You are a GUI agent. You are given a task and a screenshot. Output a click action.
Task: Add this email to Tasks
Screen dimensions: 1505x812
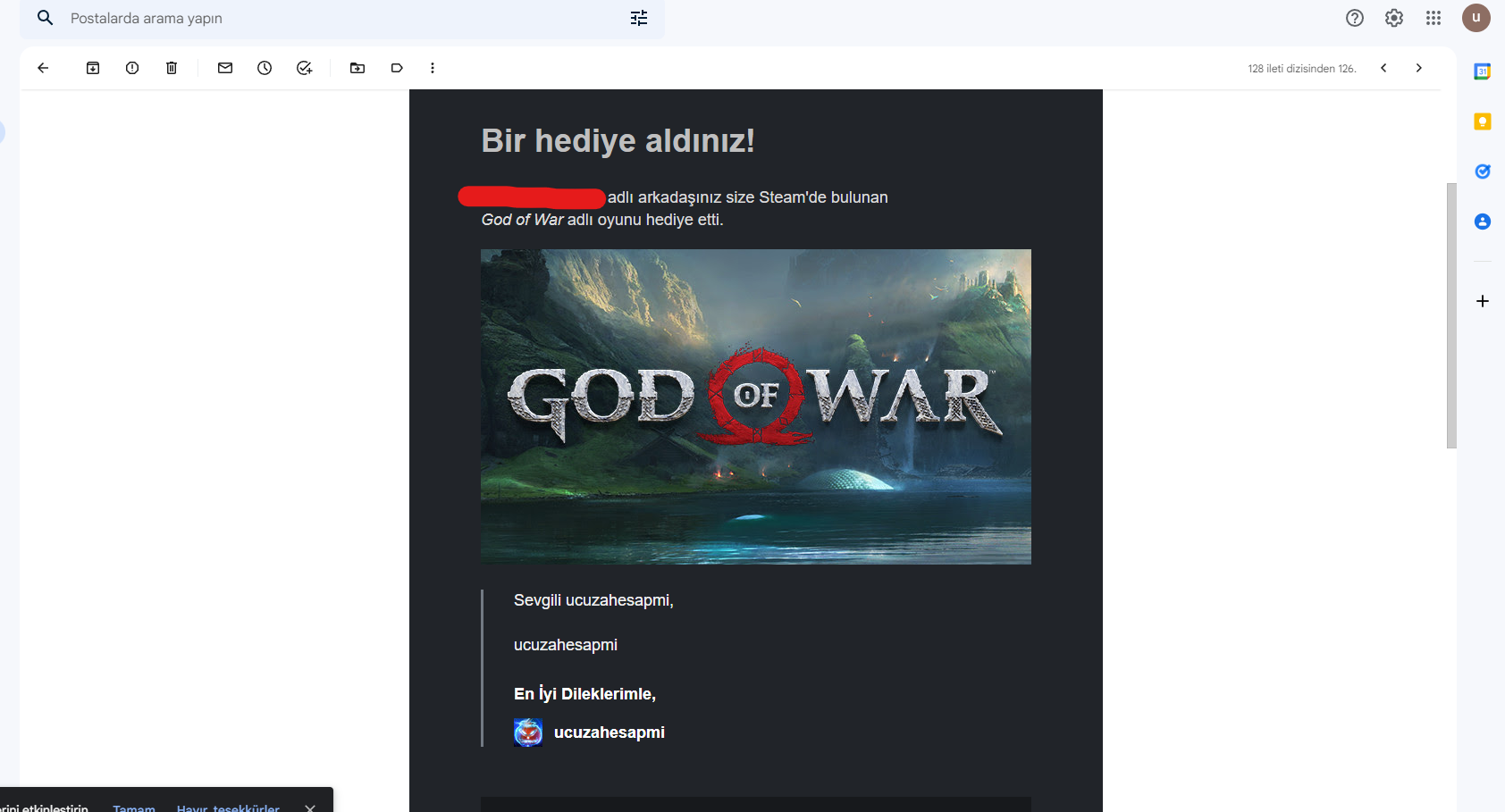[304, 68]
